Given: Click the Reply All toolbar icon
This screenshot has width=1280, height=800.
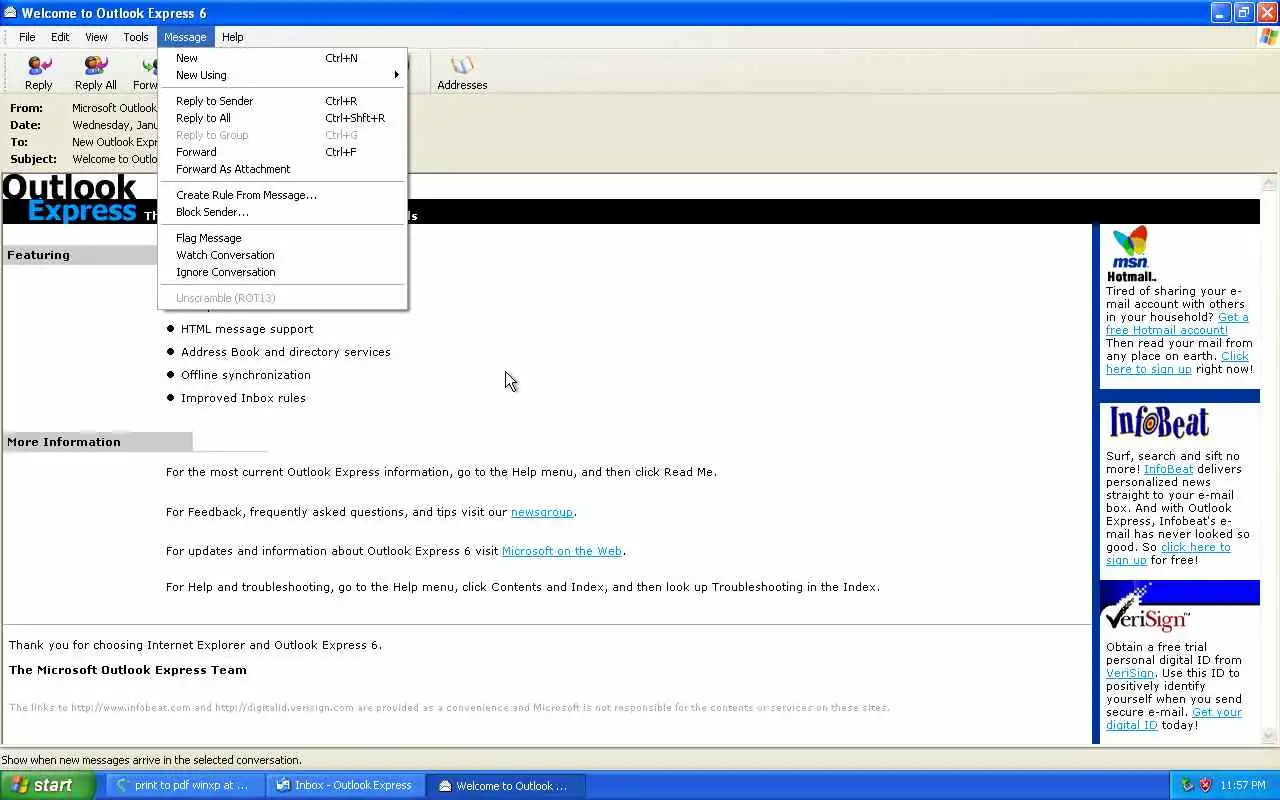Looking at the screenshot, I should 96,66.
